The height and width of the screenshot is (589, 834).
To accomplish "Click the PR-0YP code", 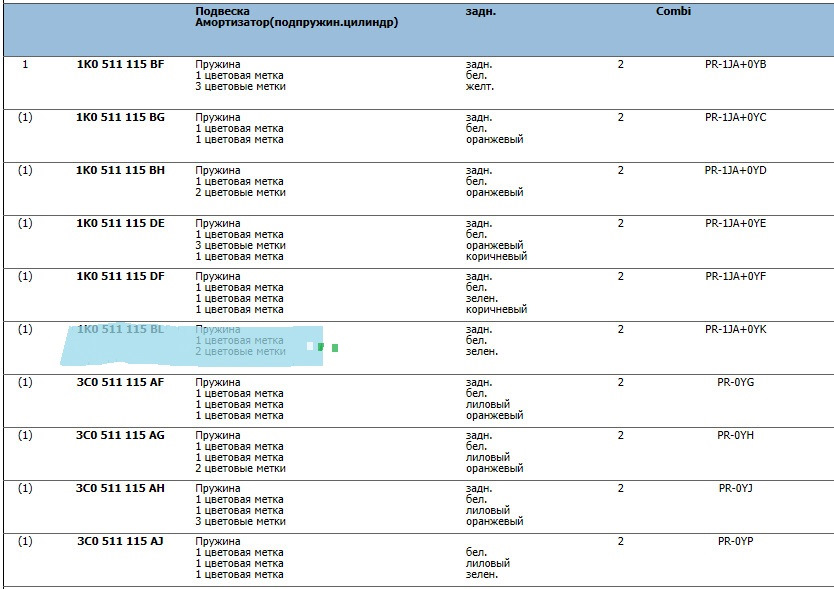I will pyautogui.click(x=736, y=541).
